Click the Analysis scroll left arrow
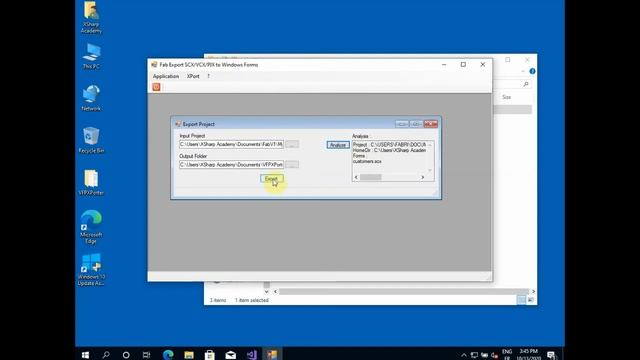The image size is (640, 360). [356, 177]
